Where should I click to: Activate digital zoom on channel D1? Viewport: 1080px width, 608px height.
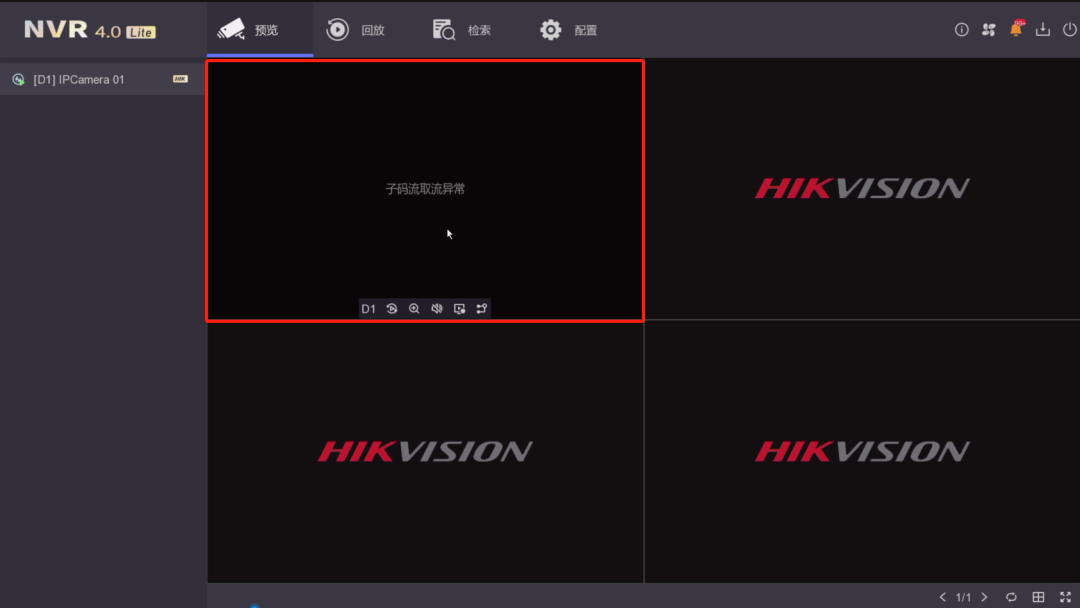414,308
